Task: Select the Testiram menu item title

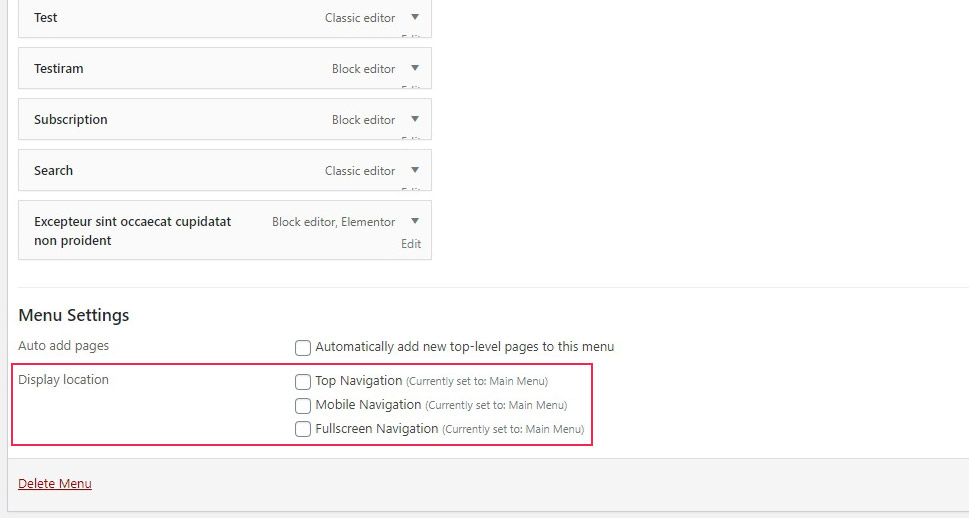Action: (59, 69)
